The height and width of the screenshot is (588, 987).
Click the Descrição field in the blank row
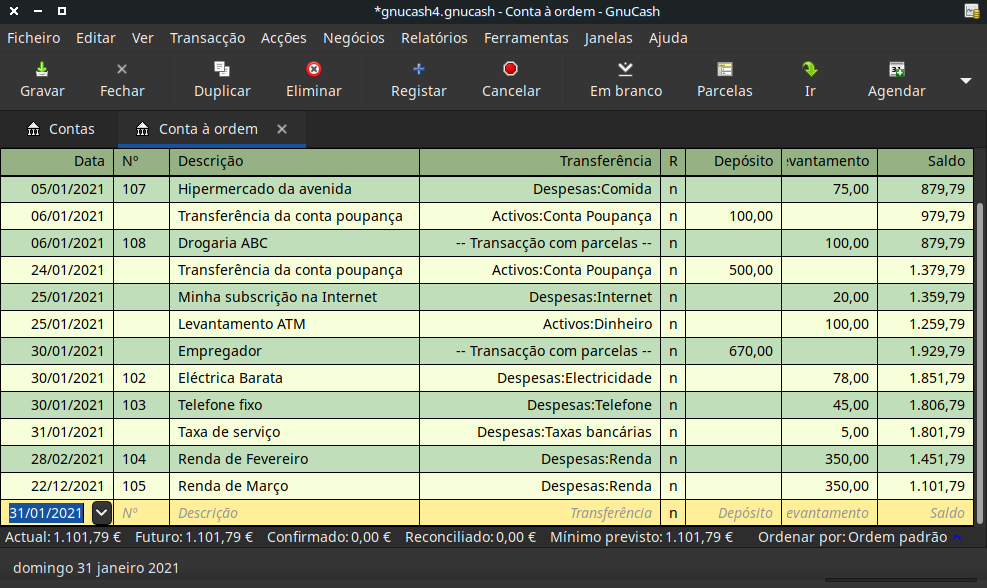click(294, 513)
